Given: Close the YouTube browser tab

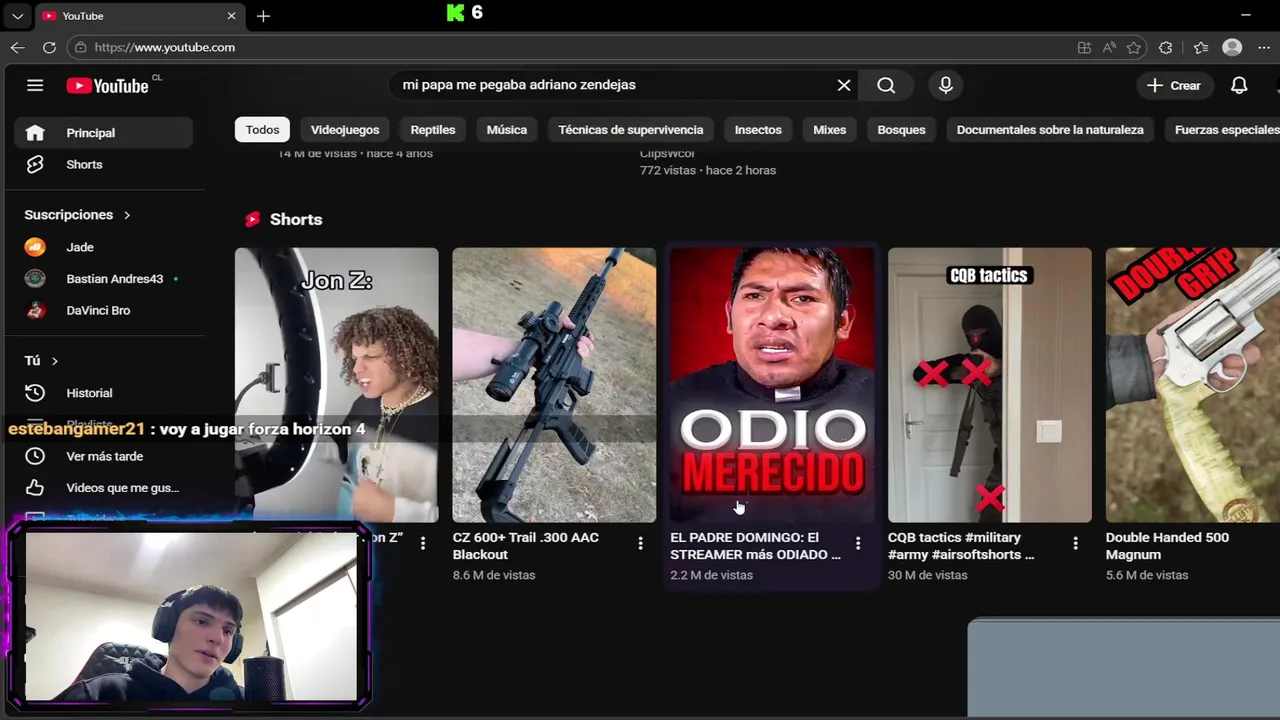Looking at the screenshot, I should point(231,16).
